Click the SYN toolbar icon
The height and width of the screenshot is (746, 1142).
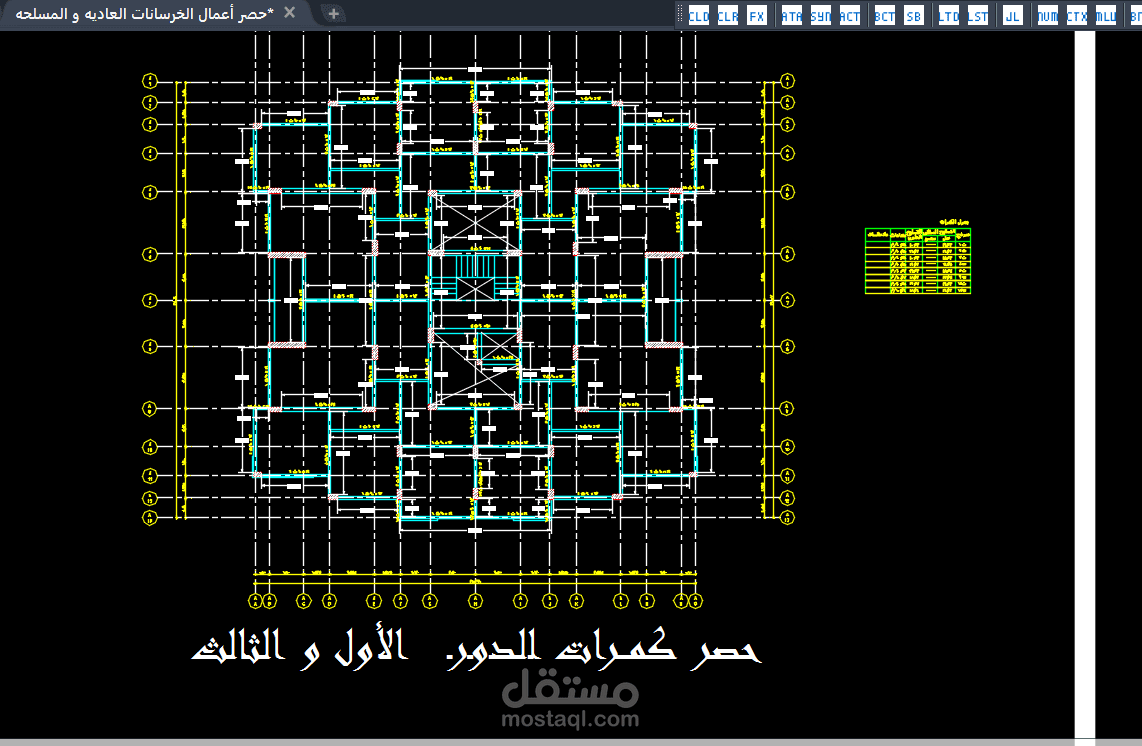coord(821,15)
